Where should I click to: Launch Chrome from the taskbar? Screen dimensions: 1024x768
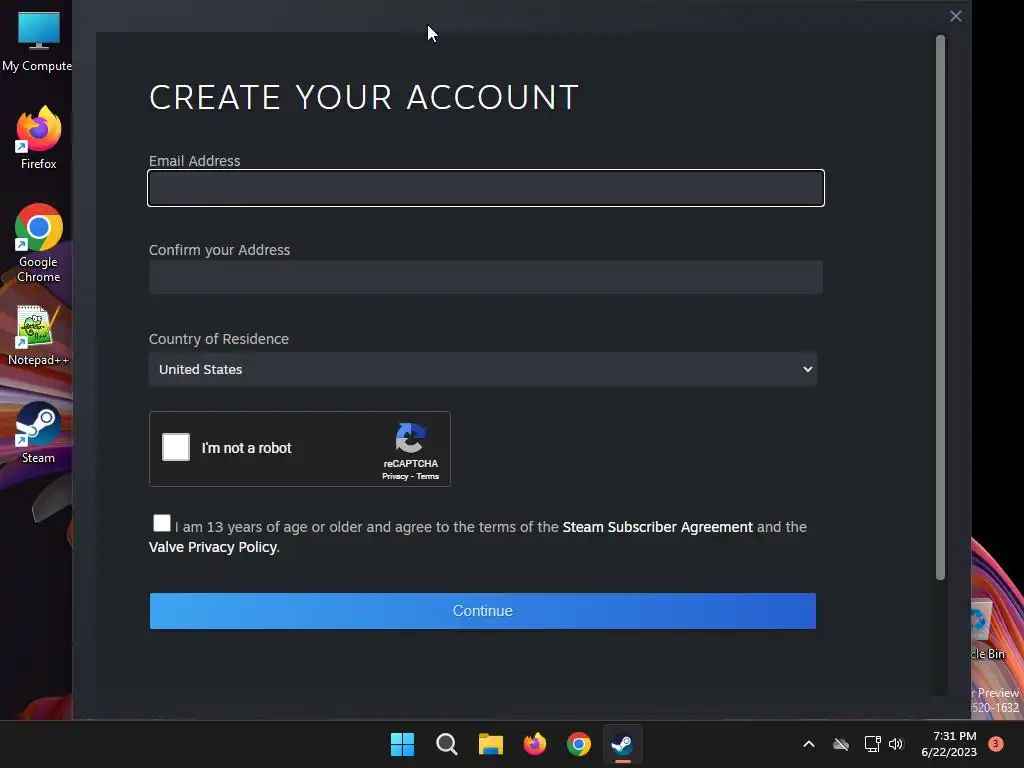pos(579,744)
